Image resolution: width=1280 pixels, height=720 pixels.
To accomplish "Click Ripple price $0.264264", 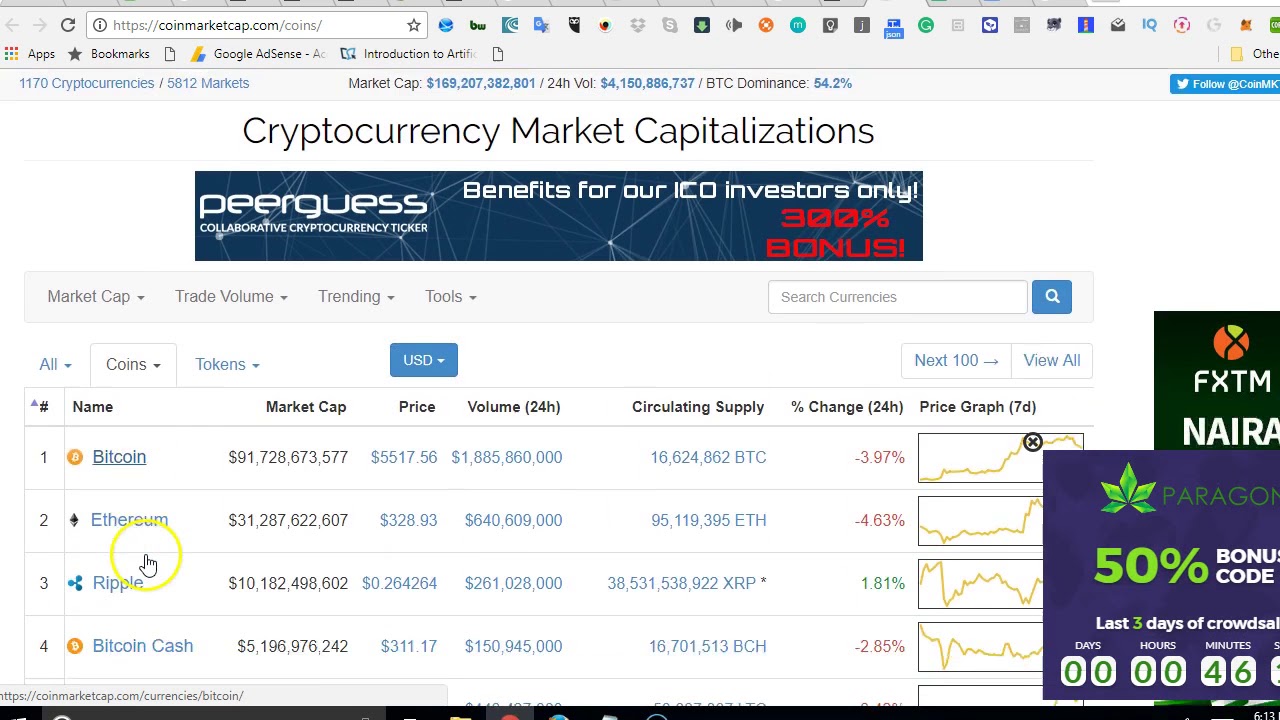I will pos(399,583).
